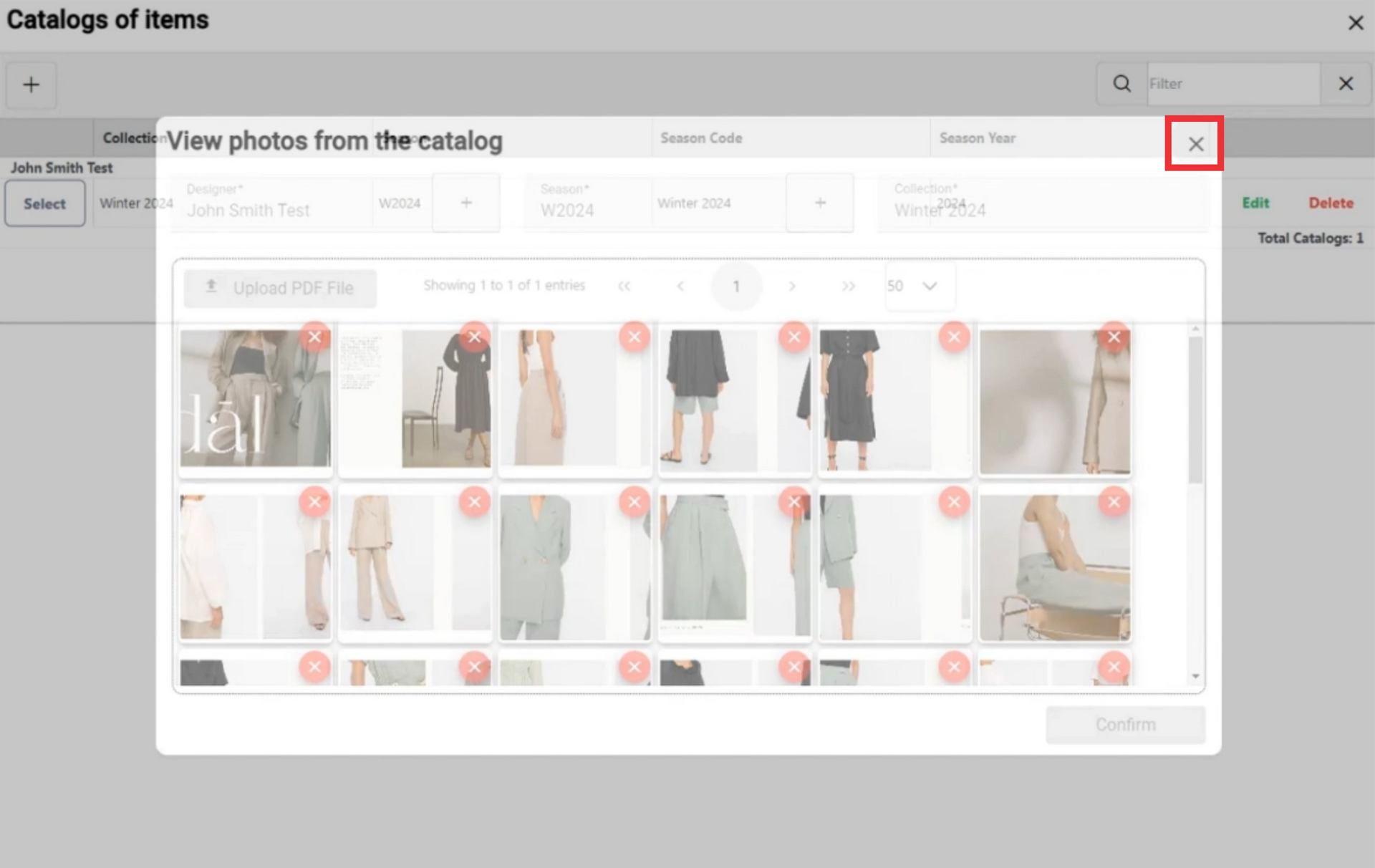Upload a PDF file to catalog
The width and height of the screenshot is (1375, 868).
280,288
